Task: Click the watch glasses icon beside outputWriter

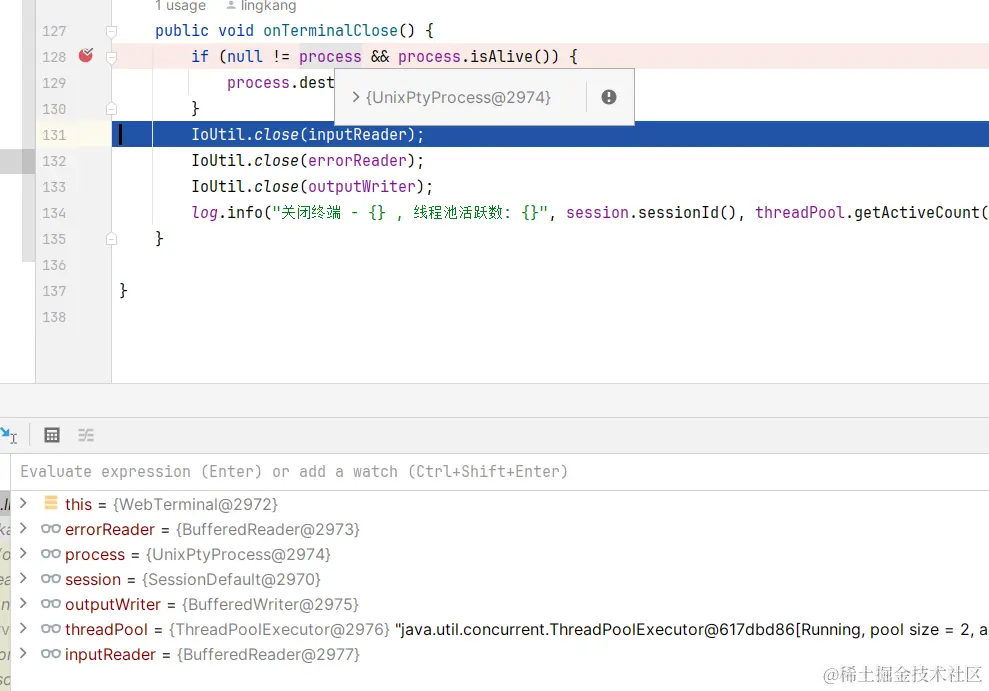Action: click(50, 604)
